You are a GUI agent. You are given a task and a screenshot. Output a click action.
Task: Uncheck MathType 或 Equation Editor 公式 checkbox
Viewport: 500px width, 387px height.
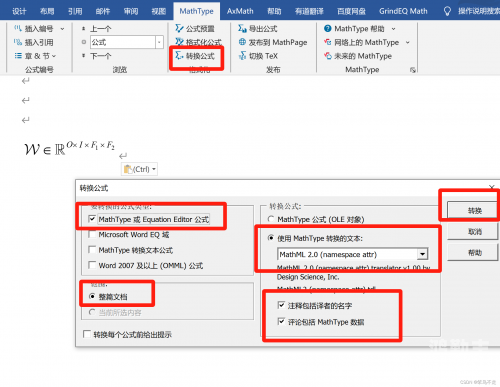click(x=92, y=219)
